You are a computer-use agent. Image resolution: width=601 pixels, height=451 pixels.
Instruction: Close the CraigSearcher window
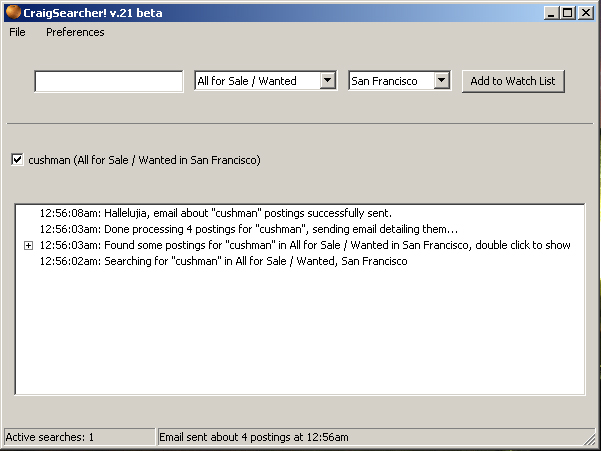tap(585, 12)
